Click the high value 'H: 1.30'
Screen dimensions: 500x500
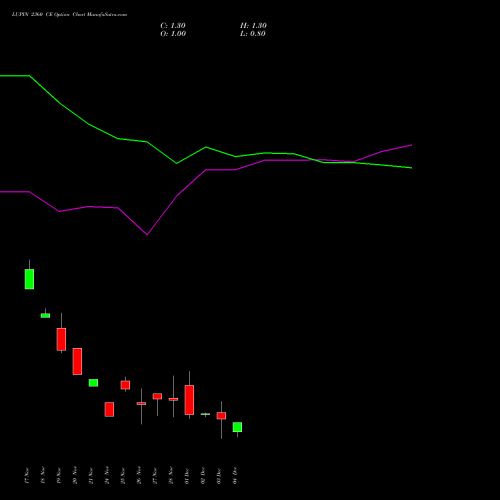(253, 26)
